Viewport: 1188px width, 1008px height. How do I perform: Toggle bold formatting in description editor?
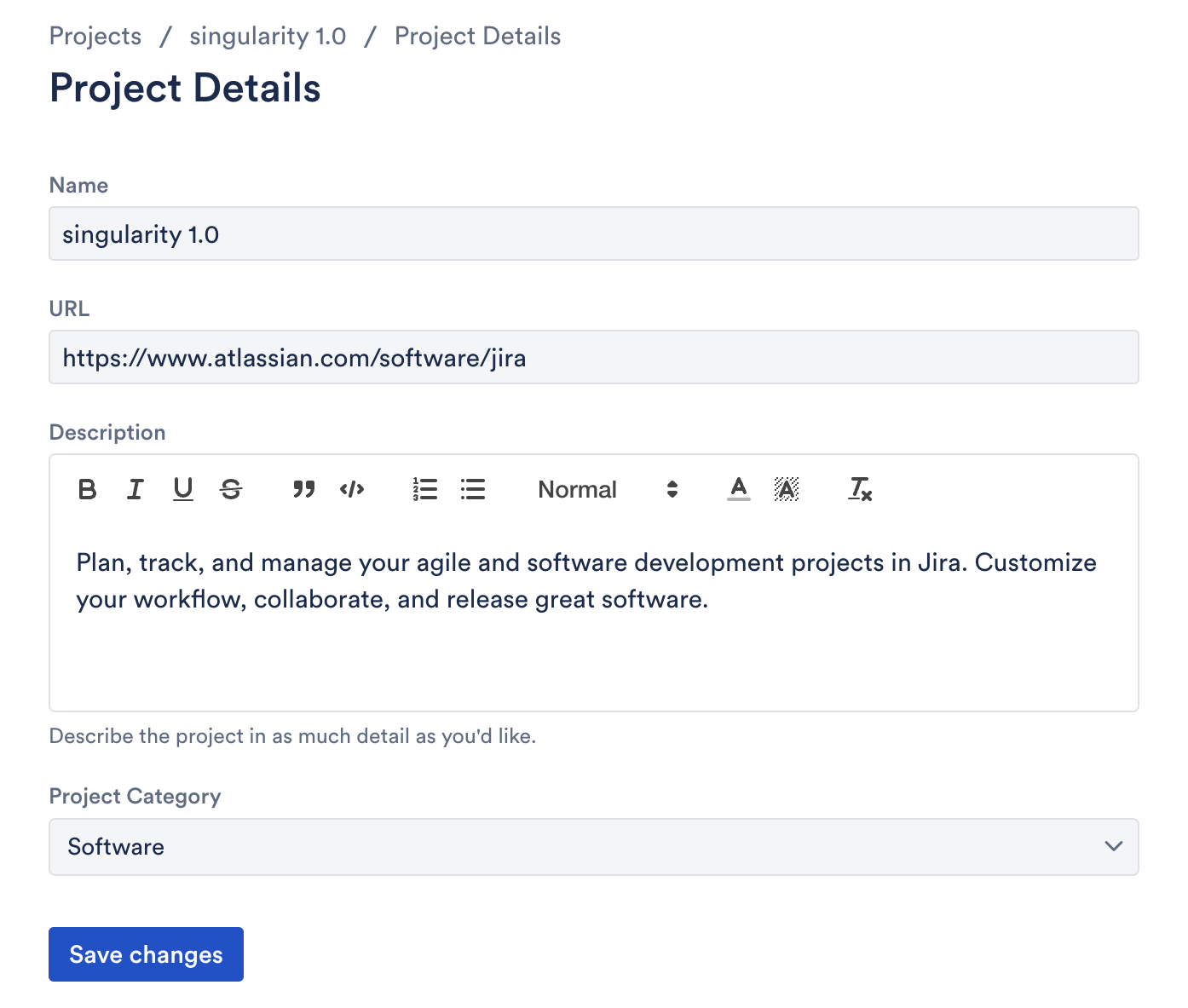(x=87, y=489)
